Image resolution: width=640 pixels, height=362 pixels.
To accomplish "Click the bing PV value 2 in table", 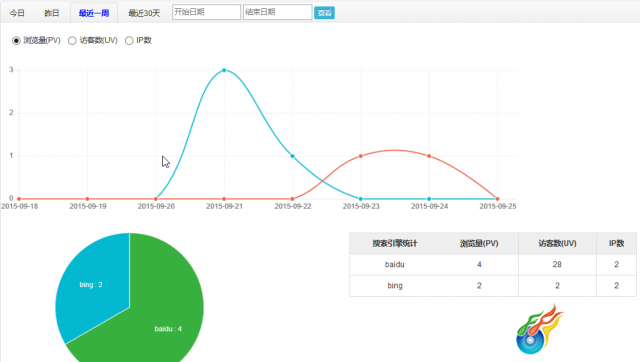I will pos(479,286).
